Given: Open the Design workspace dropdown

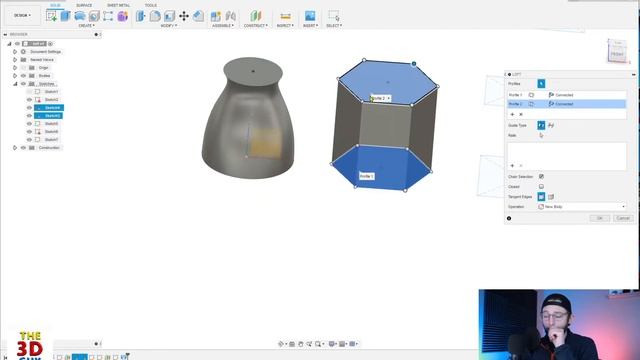Looking at the screenshot, I should [22, 16].
